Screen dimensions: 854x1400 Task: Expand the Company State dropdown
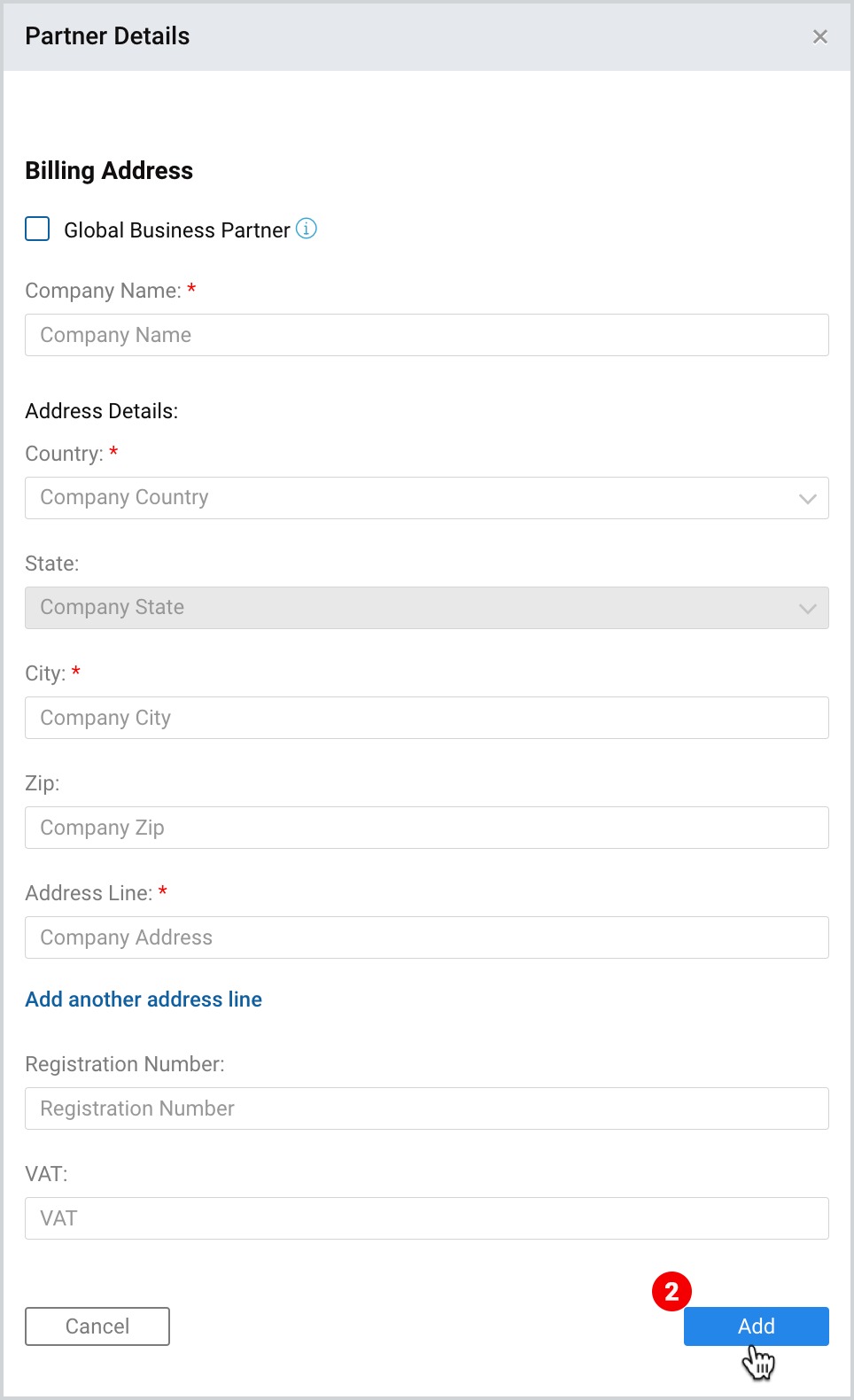point(427,608)
